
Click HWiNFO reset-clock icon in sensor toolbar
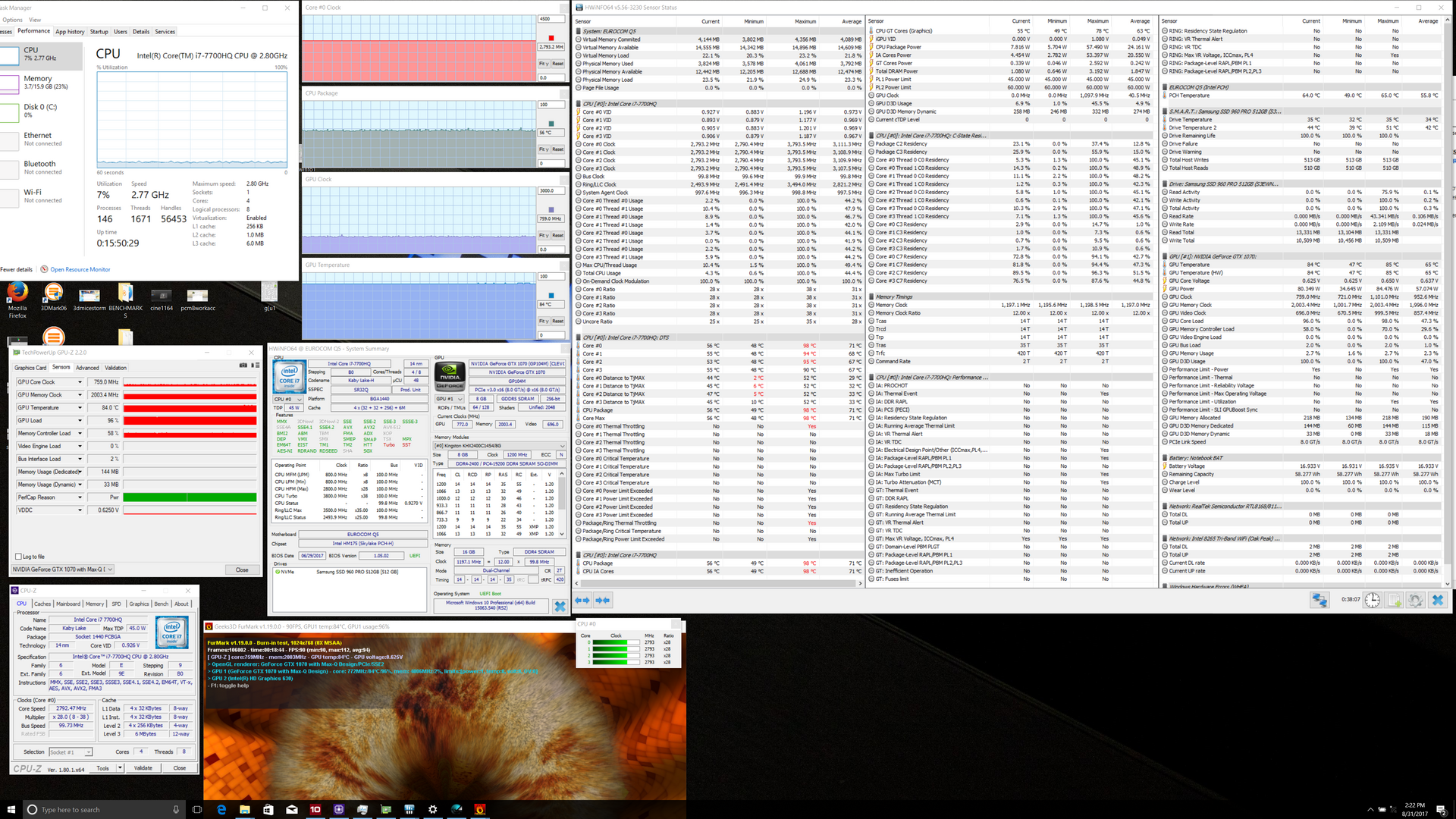point(1373,600)
